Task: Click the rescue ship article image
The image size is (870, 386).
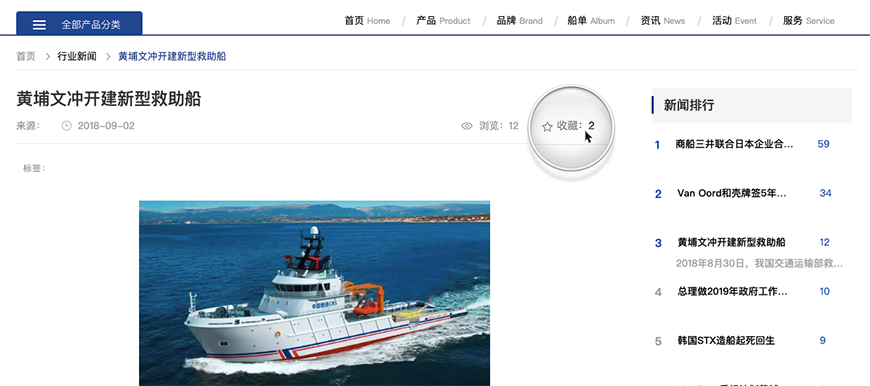Action: point(314,293)
